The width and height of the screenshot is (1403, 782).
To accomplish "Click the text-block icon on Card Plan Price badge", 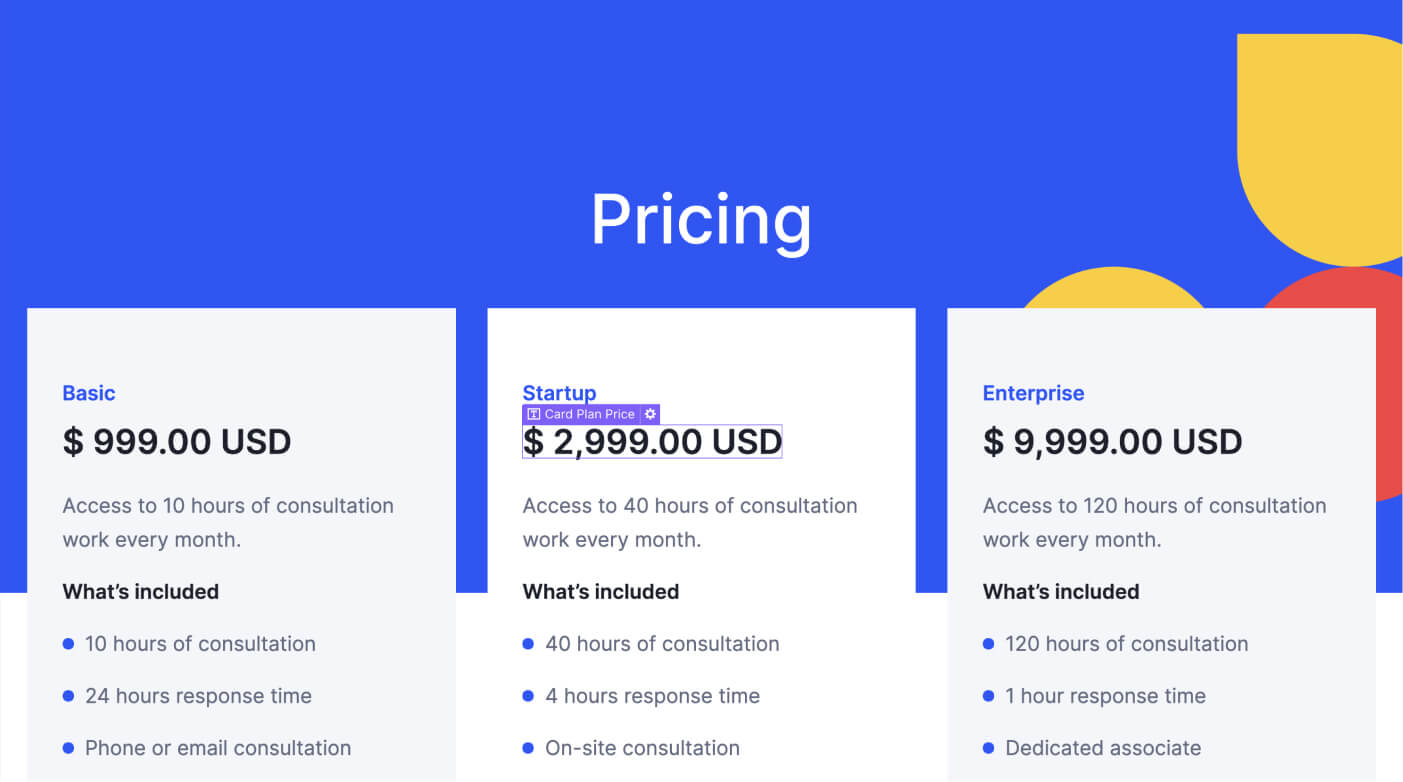I will (534, 414).
